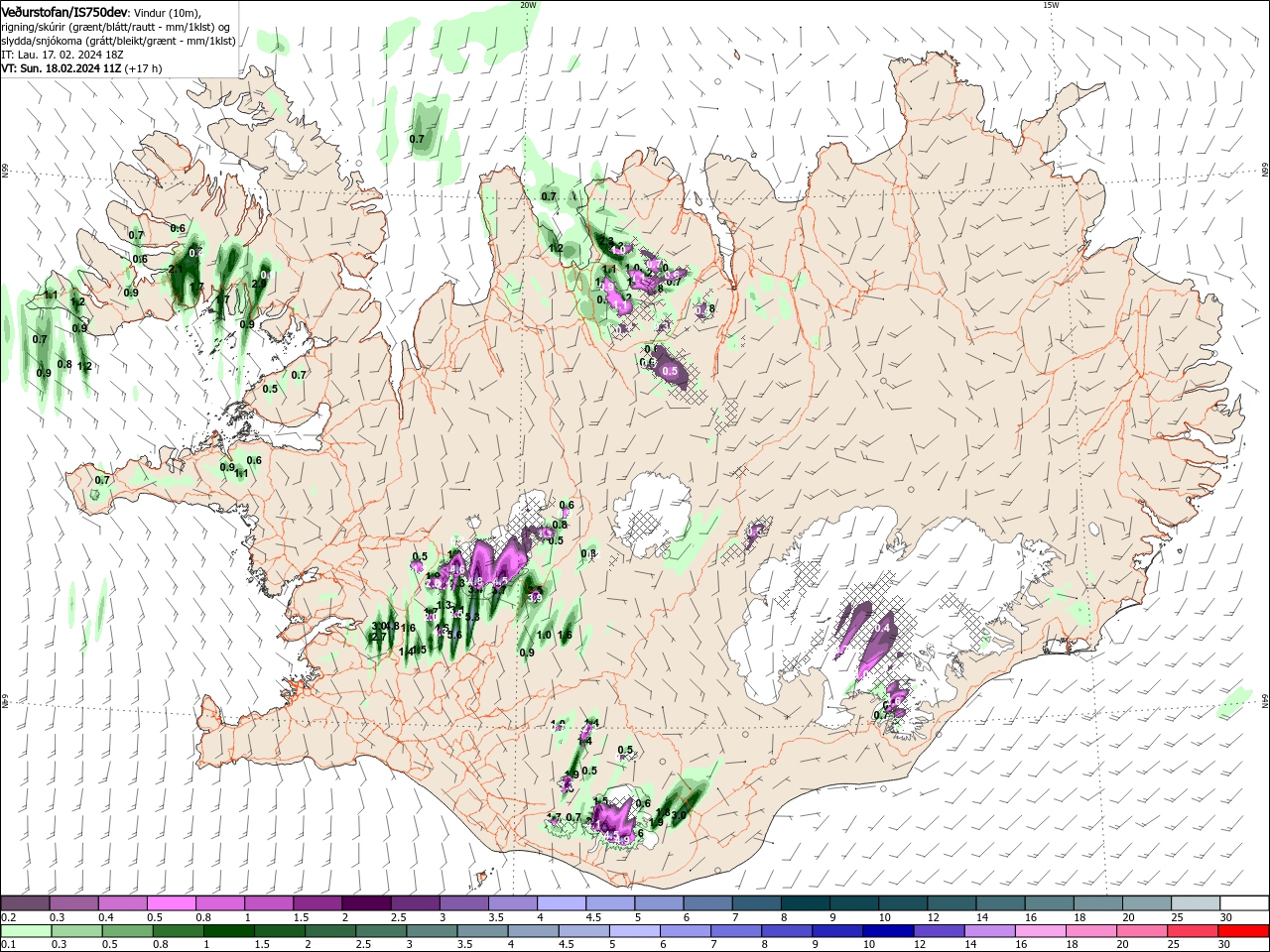Viewport: 1270px width, 952px height.
Task: Click the '15W' longitude label at the top
Action: 1051,5
